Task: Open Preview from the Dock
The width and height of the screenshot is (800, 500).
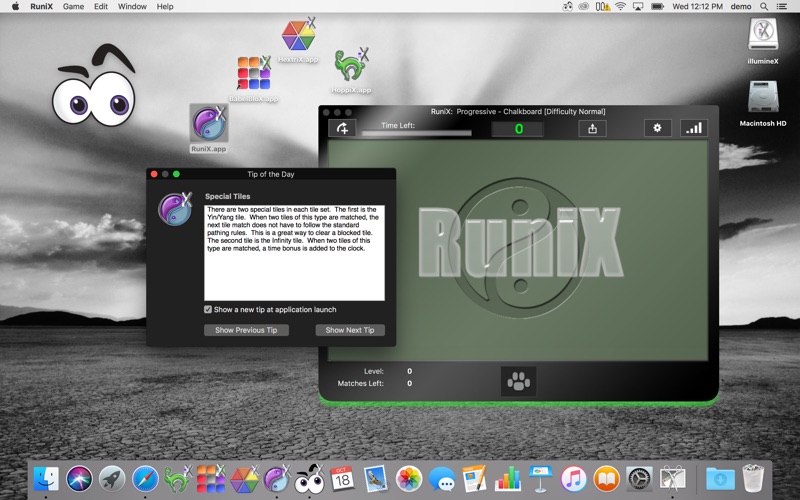Action: pos(376,479)
